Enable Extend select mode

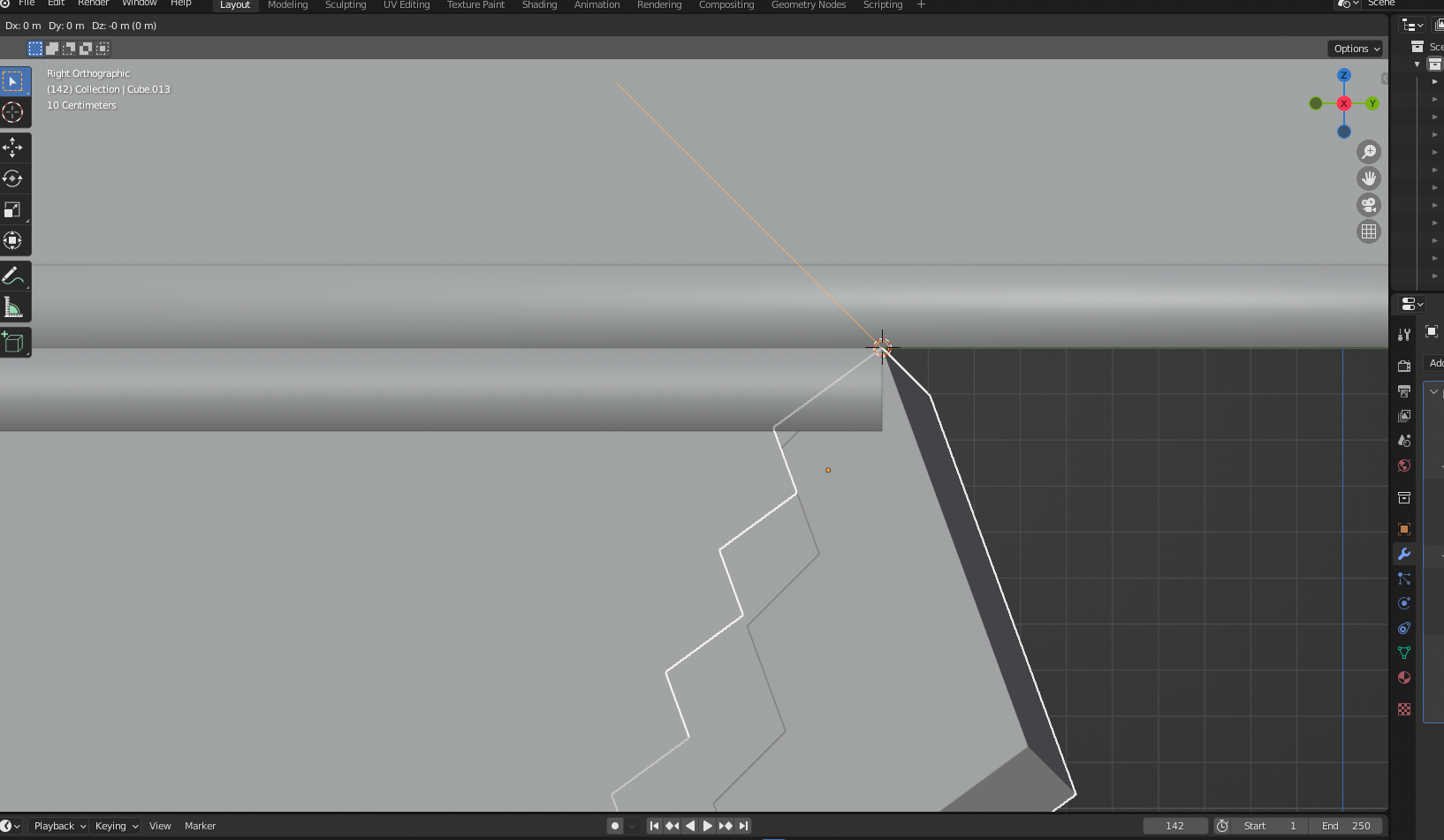pos(52,49)
